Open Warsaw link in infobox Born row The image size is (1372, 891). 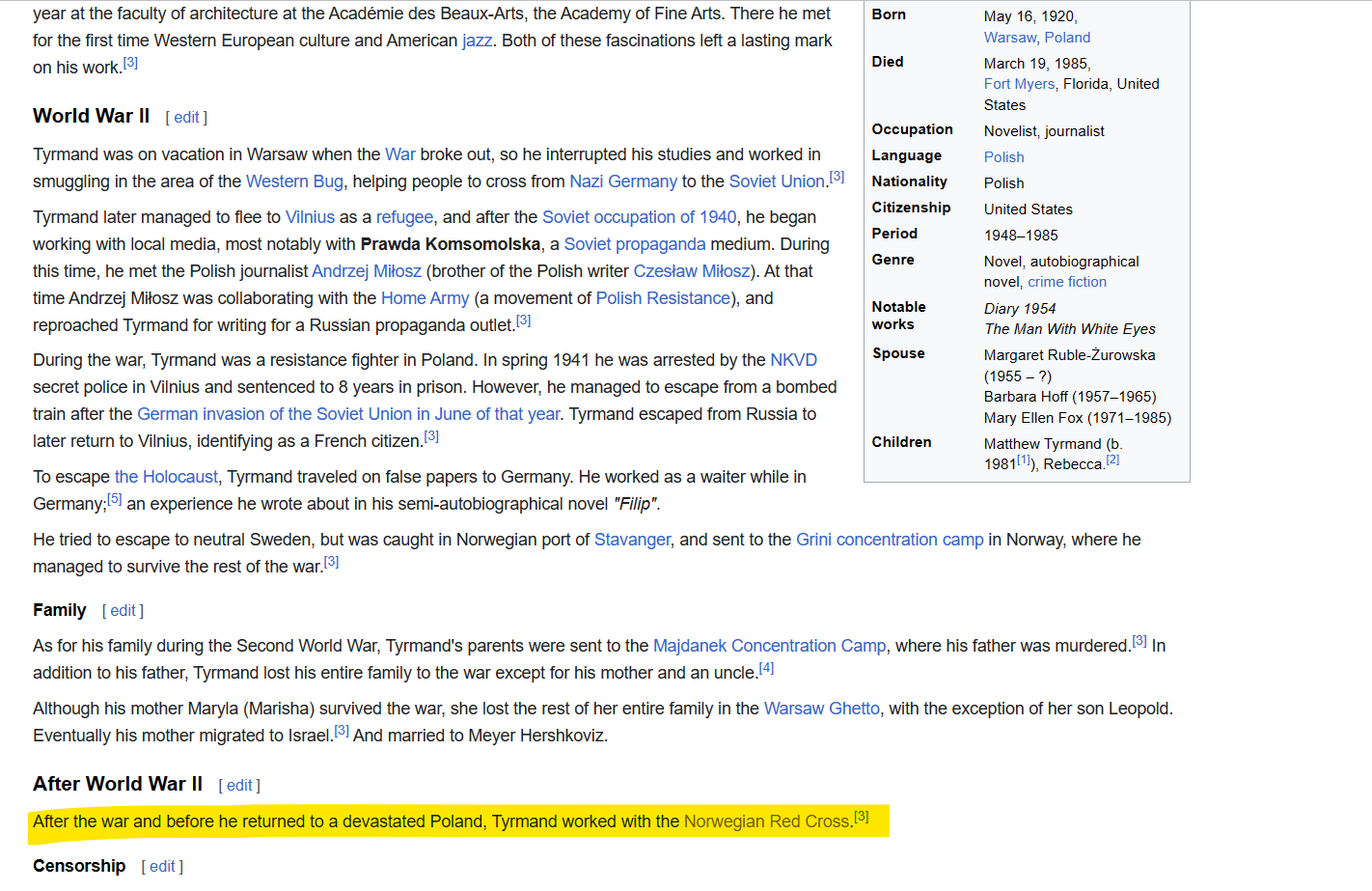[1010, 38]
